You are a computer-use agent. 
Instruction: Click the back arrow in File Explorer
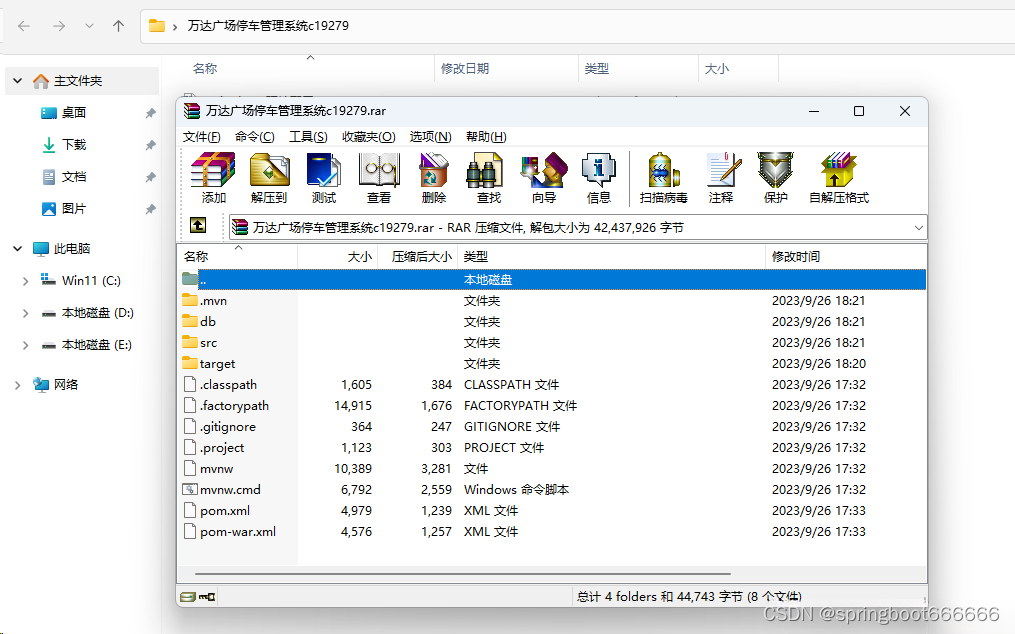24,26
